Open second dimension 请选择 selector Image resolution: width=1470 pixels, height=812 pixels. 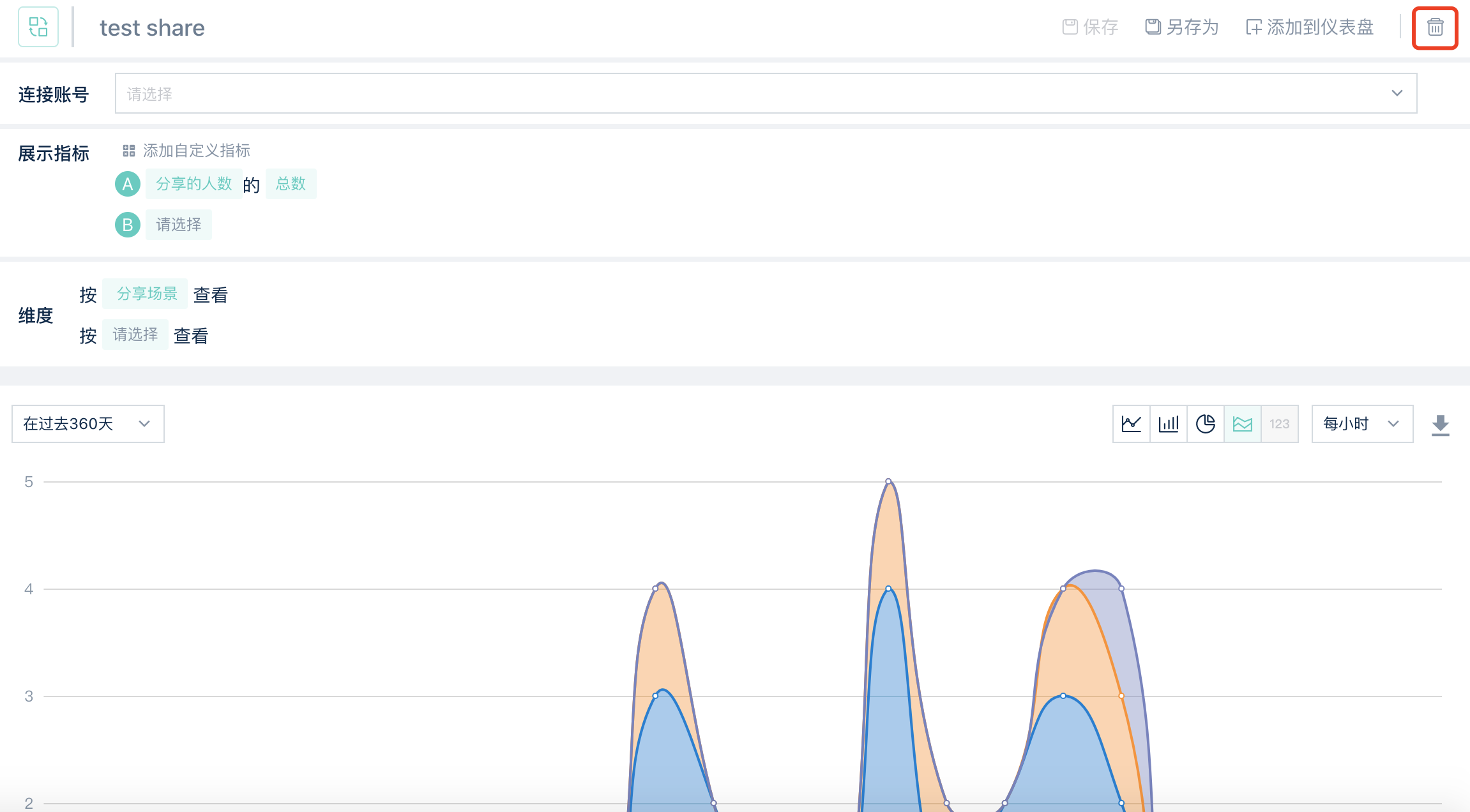pyautogui.click(x=135, y=335)
